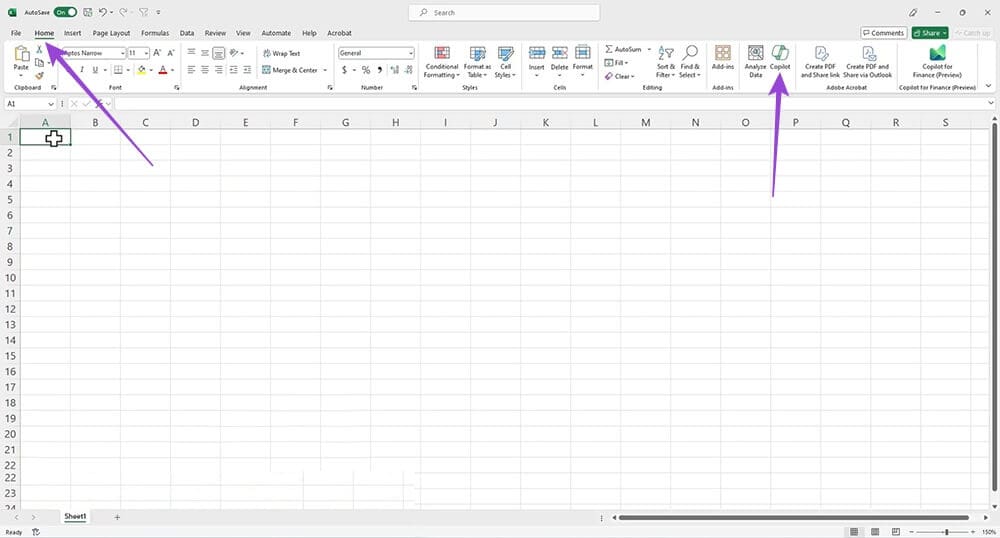This screenshot has height=538, width=1000.
Task: Expand Format as Table menu
Action: tap(477, 61)
